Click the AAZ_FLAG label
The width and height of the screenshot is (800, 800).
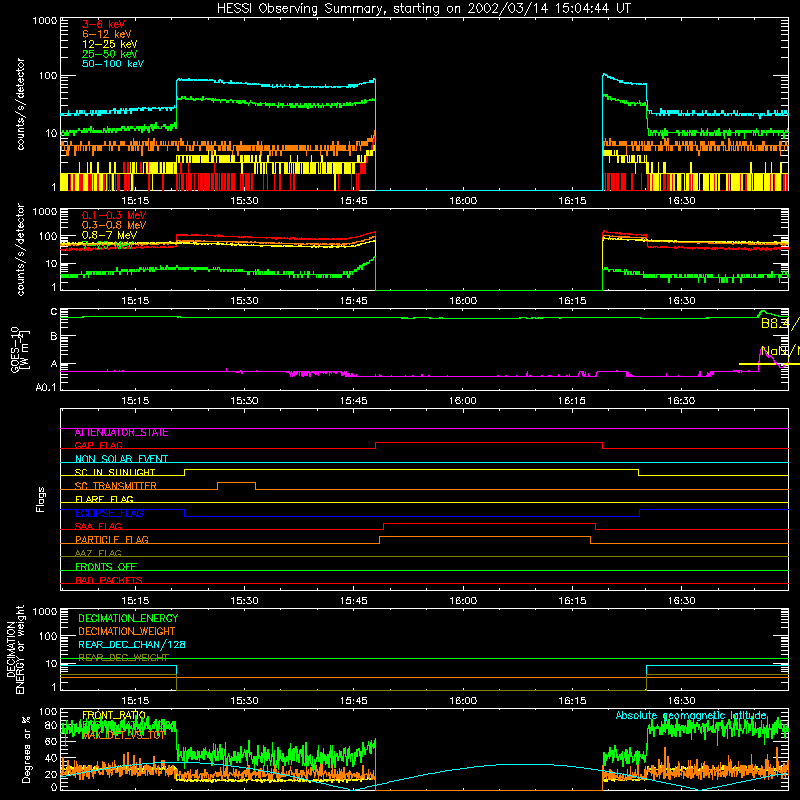pyautogui.click(x=98, y=553)
